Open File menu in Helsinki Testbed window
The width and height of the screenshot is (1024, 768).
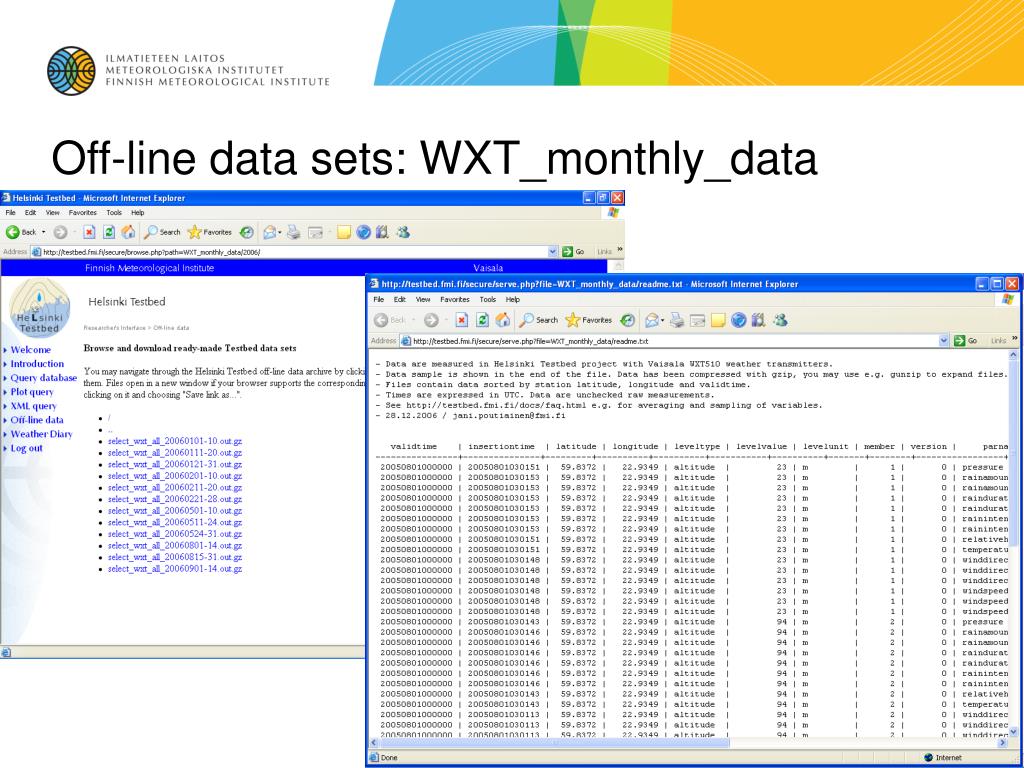tap(10, 213)
